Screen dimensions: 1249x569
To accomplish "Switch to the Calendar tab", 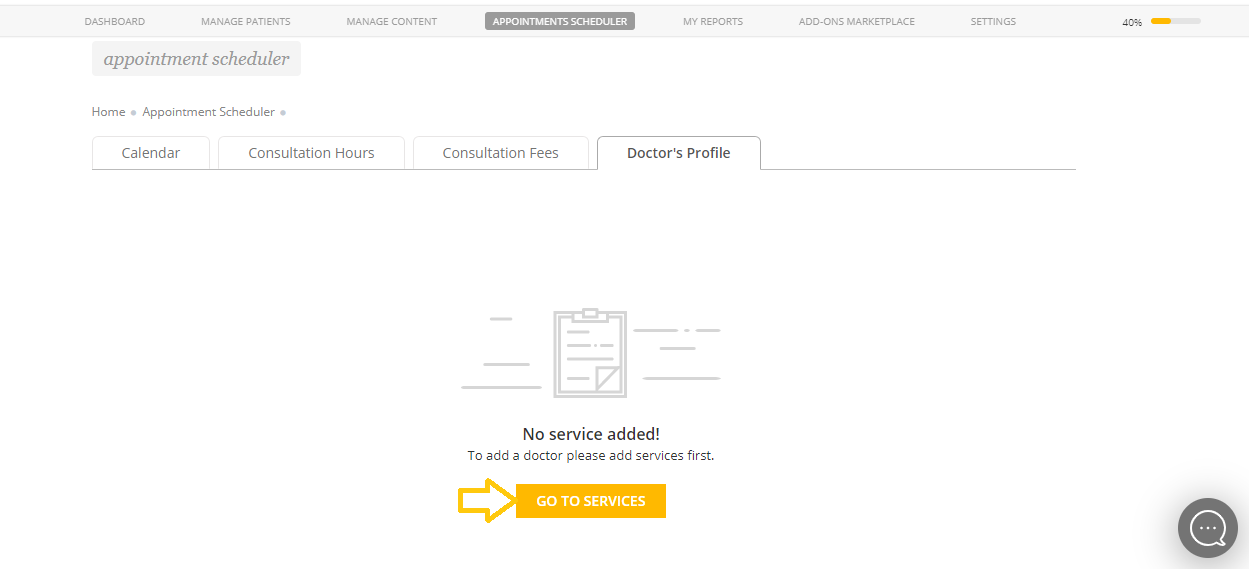I will click(x=151, y=153).
